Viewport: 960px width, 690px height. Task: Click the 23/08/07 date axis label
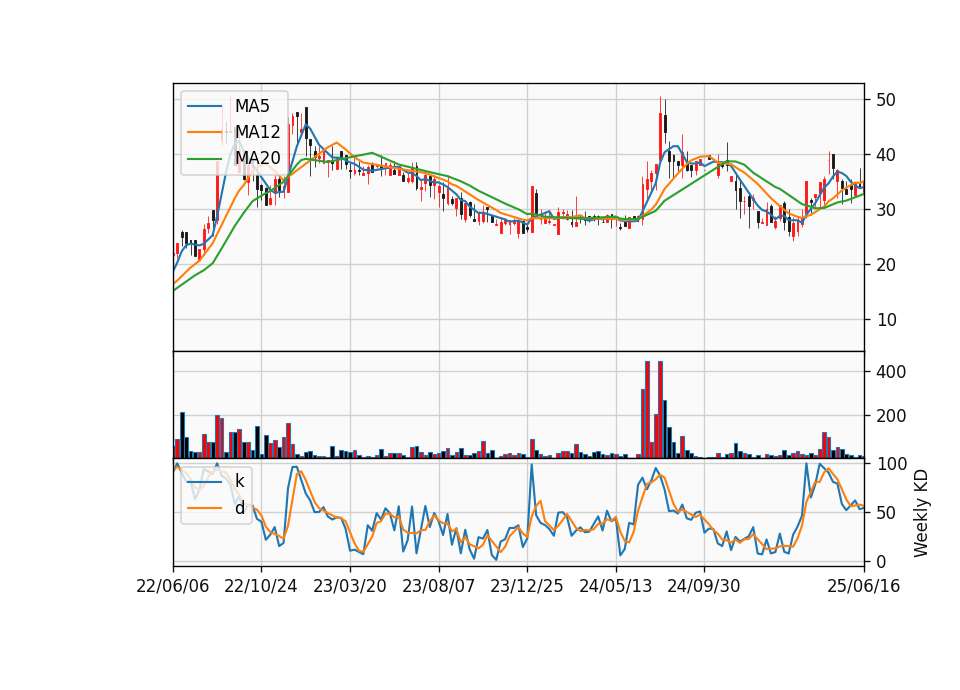pyautogui.click(x=438, y=586)
